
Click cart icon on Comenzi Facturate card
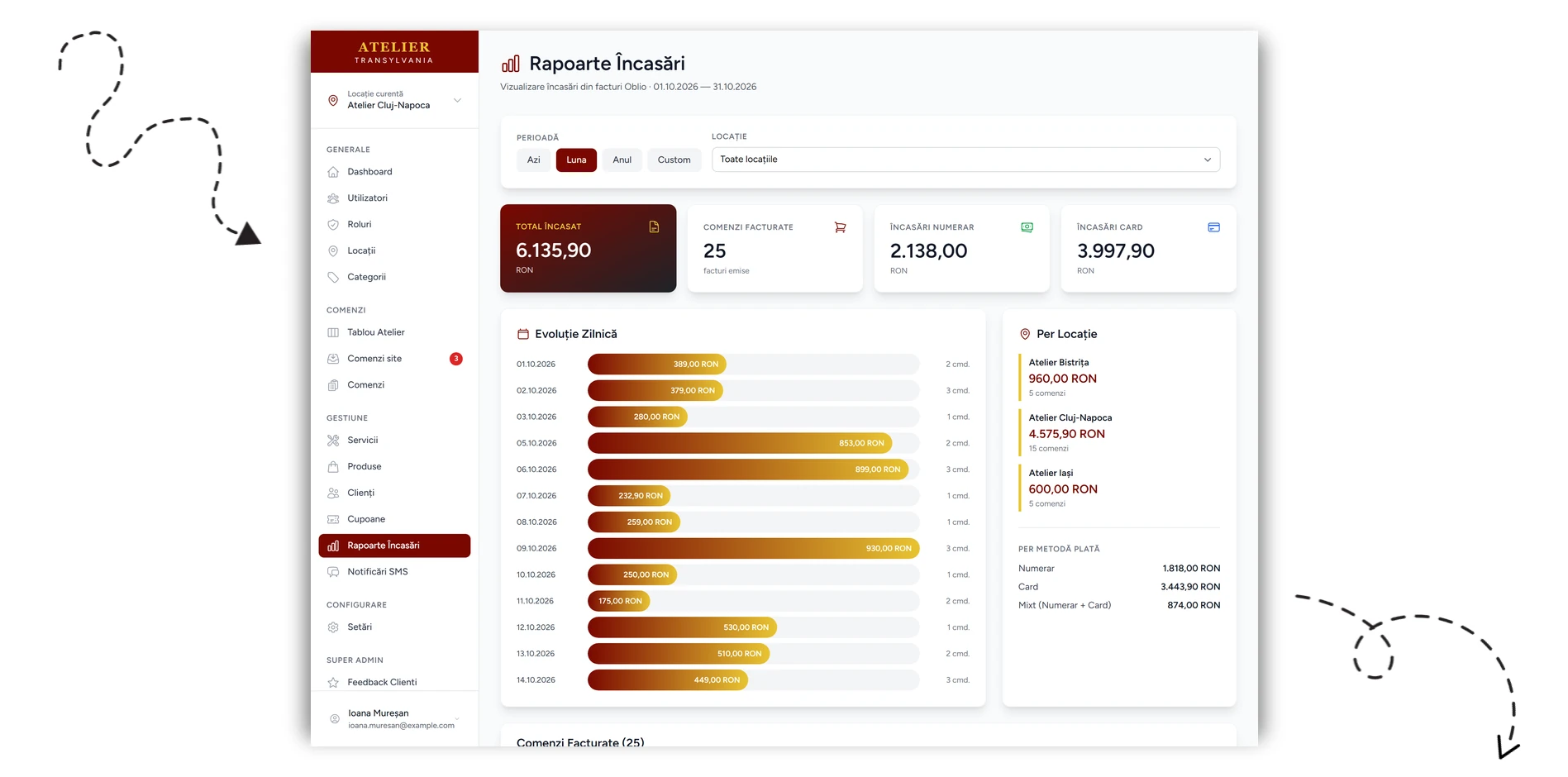[x=840, y=227]
